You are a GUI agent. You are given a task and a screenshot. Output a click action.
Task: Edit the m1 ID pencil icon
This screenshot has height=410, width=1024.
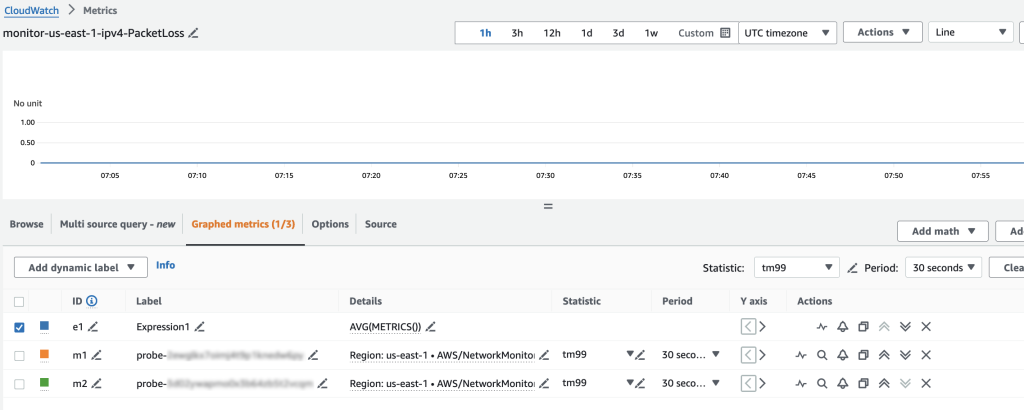[97, 355]
